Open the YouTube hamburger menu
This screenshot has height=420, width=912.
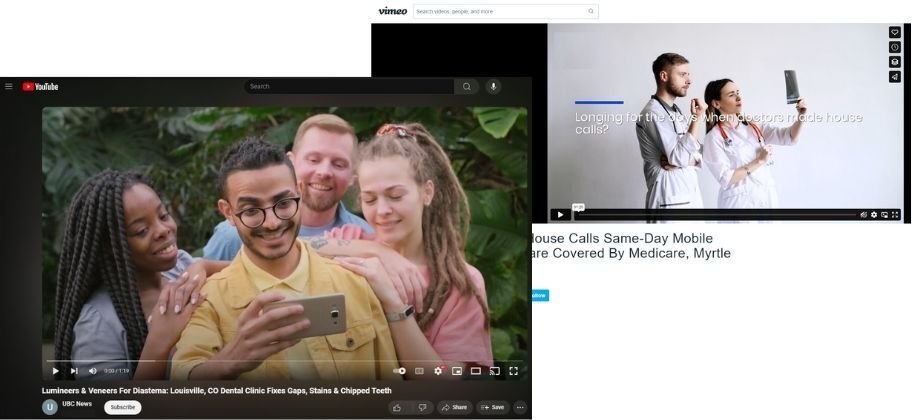coord(9,87)
